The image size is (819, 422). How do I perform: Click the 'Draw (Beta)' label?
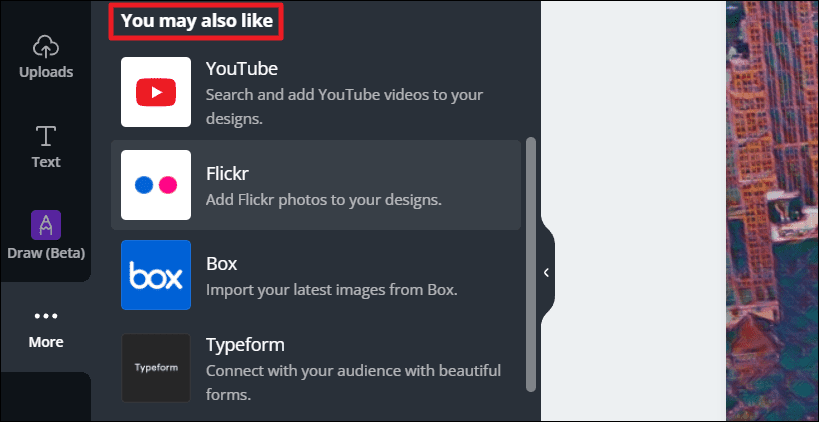46,253
